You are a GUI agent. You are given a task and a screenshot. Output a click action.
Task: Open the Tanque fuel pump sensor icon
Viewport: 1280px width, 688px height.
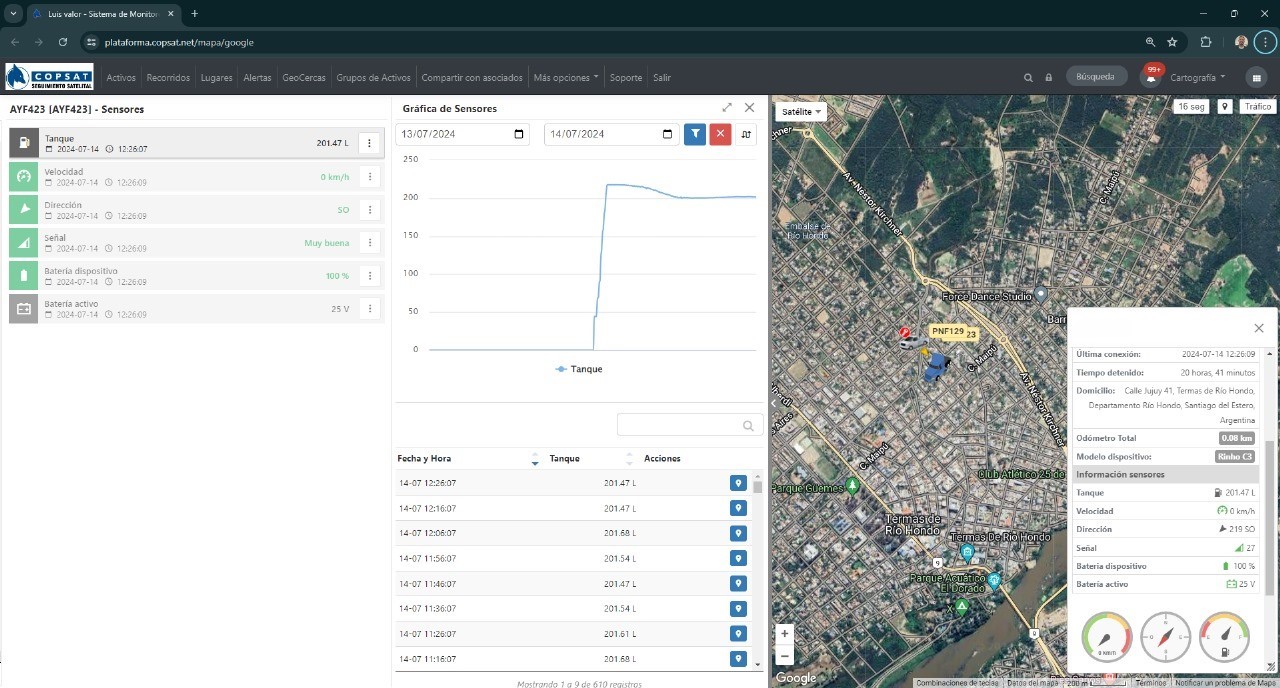pos(22,143)
